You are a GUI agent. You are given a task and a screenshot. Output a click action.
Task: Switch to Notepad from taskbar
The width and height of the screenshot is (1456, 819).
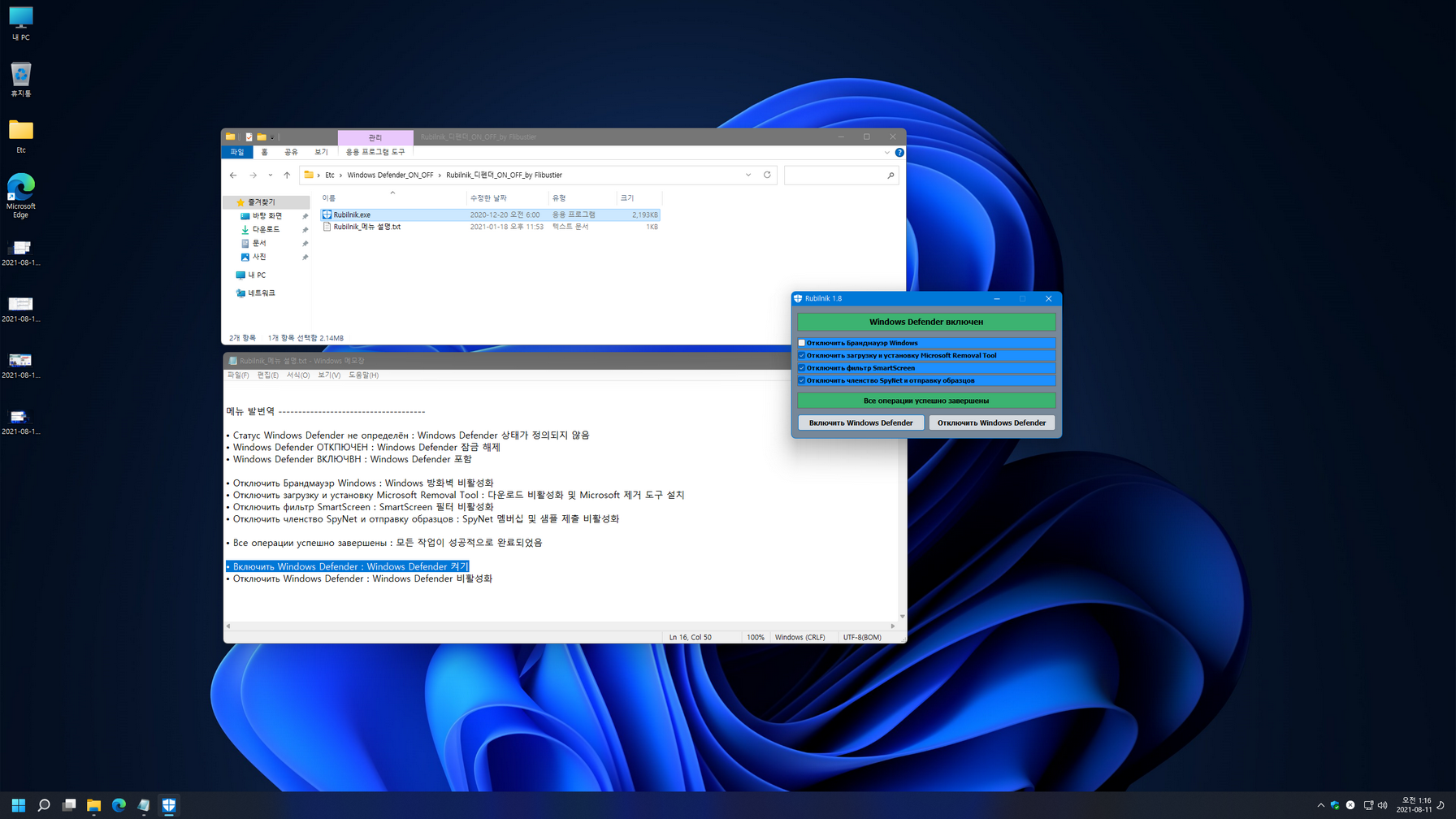tap(144, 805)
